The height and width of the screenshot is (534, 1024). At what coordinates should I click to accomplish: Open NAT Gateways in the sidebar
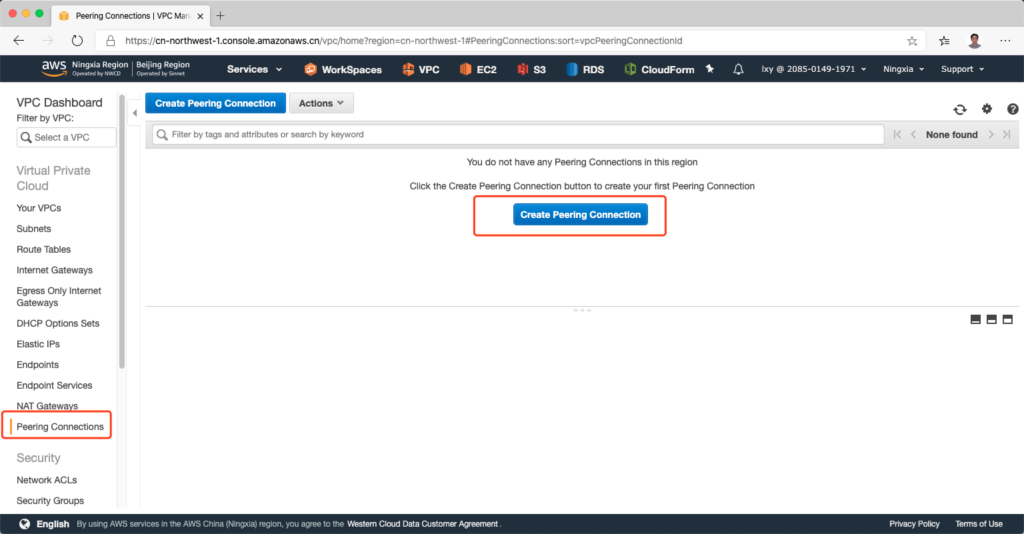point(47,406)
